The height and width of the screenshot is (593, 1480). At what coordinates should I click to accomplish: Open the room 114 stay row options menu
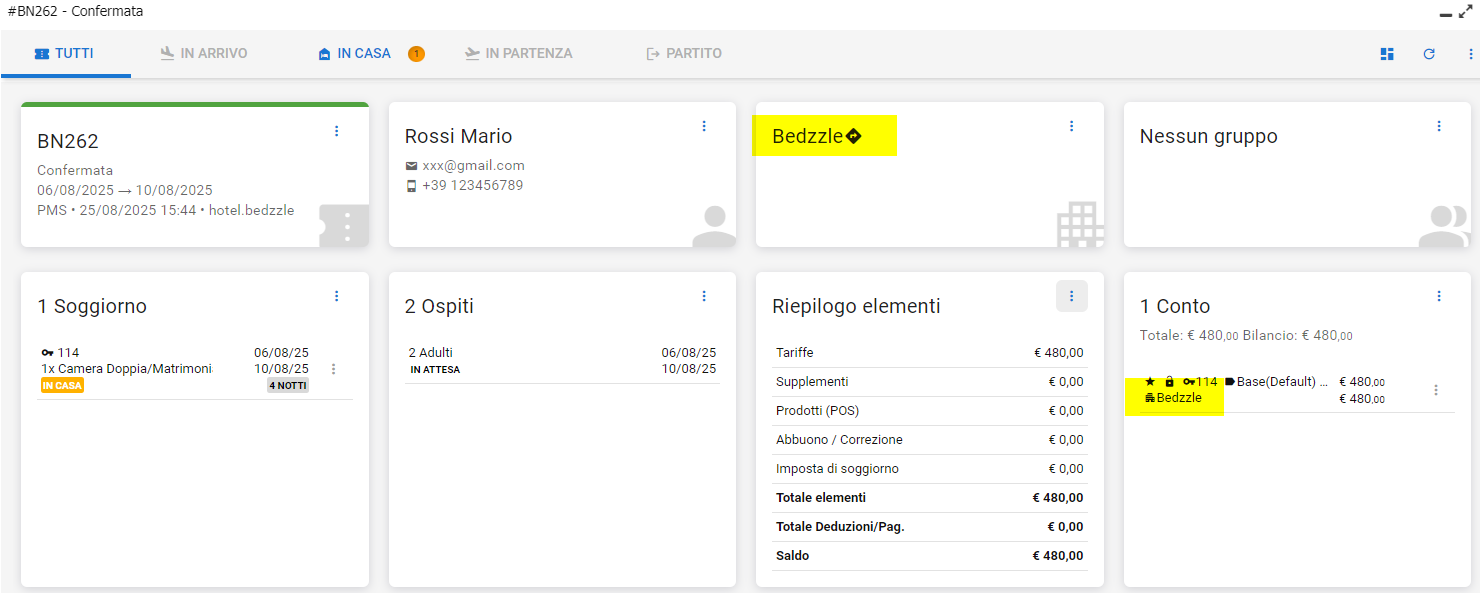(334, 369)
